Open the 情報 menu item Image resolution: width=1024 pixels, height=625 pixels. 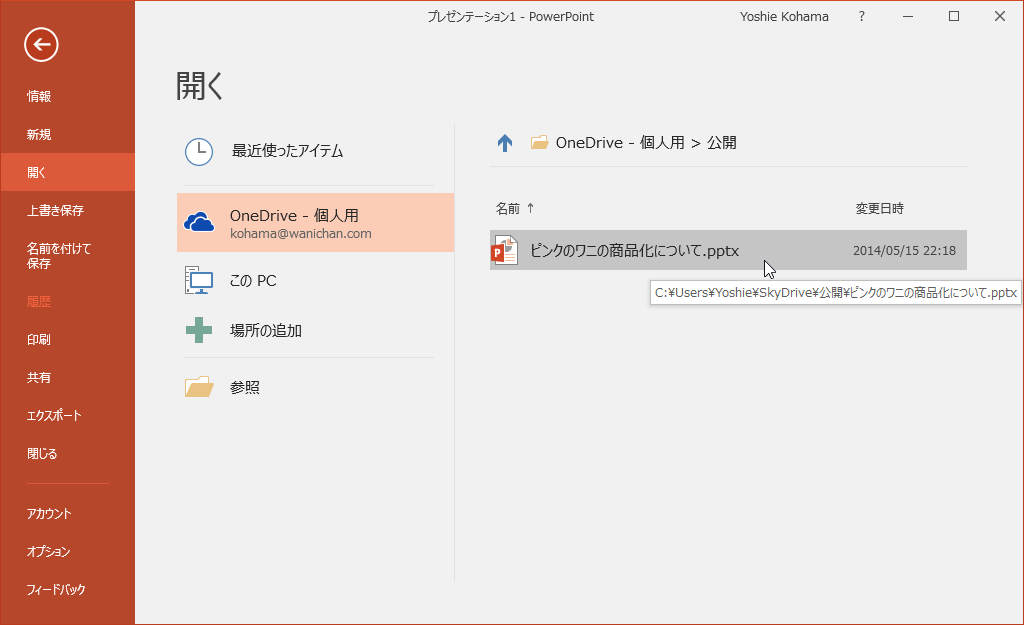pyautogui.click(x=39, y=97)
